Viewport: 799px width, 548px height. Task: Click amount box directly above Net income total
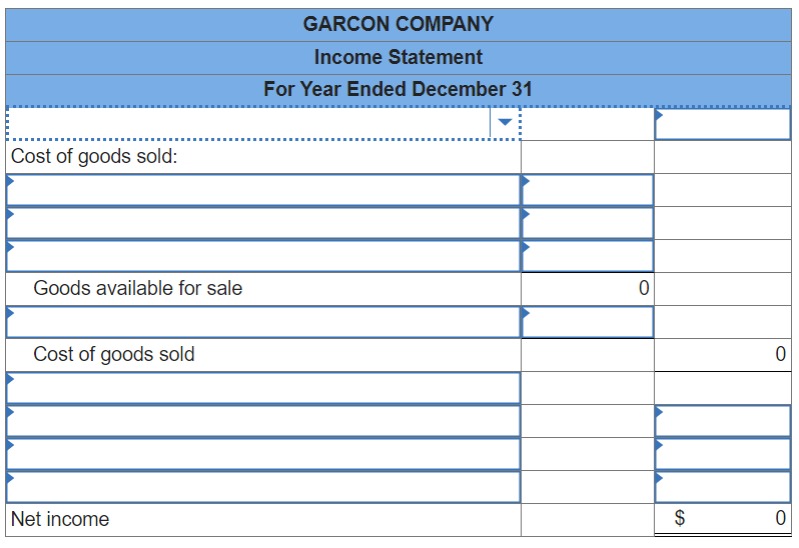(723, 487)
